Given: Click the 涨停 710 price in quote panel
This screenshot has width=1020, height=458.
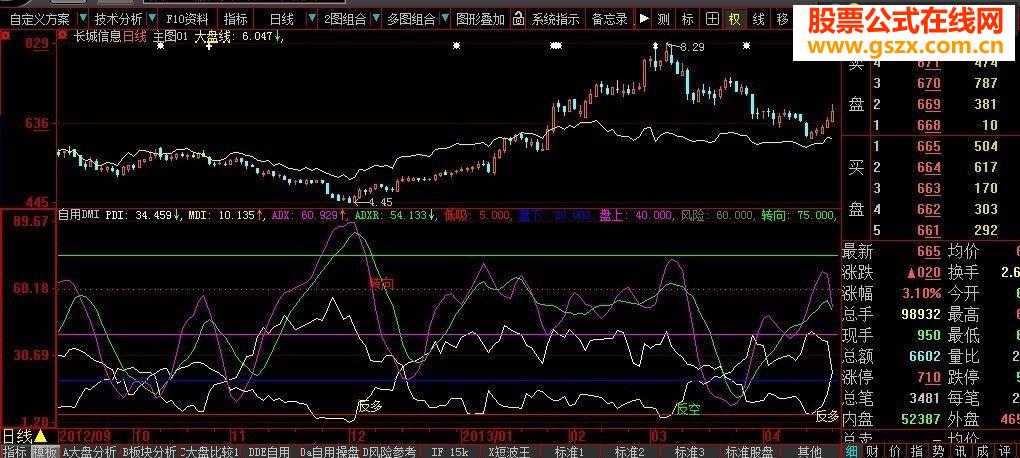Looking at the screenshot, I should point(929,377).
